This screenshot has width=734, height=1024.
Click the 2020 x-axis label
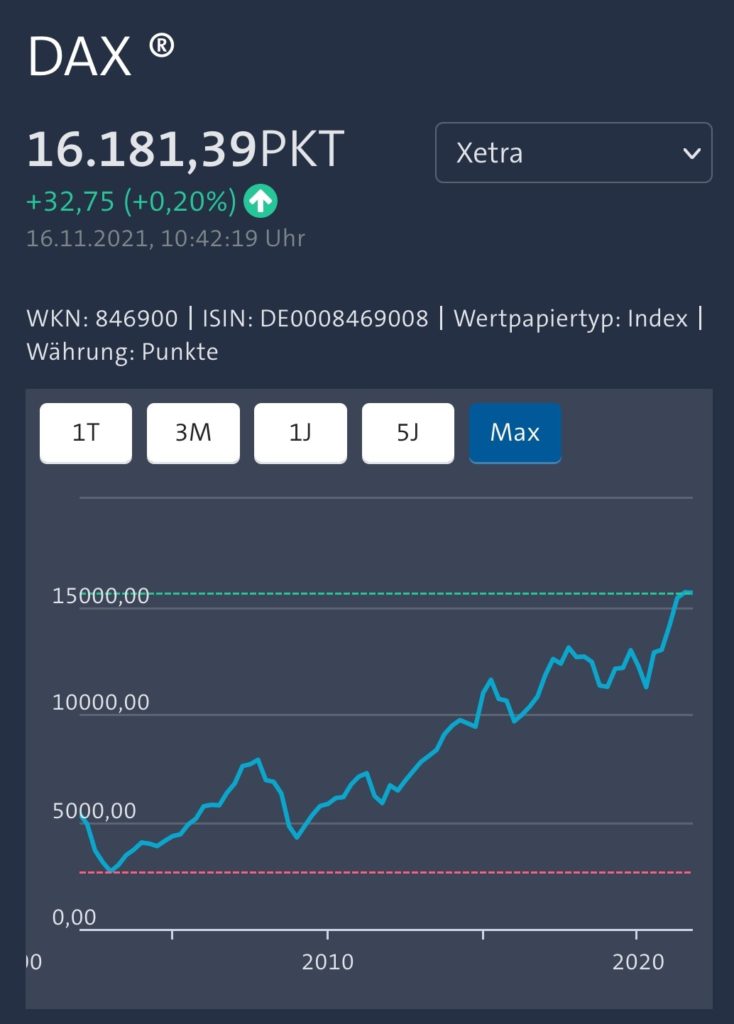[638, 962]
